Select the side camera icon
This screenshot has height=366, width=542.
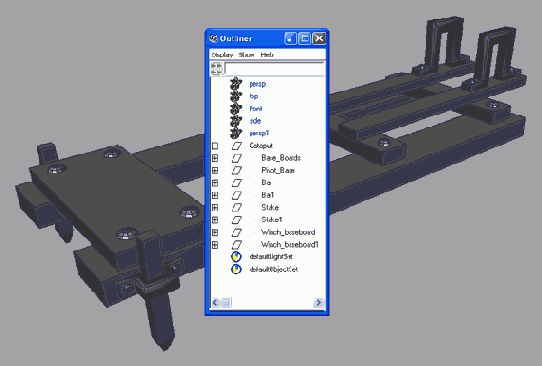click(236, 121)
